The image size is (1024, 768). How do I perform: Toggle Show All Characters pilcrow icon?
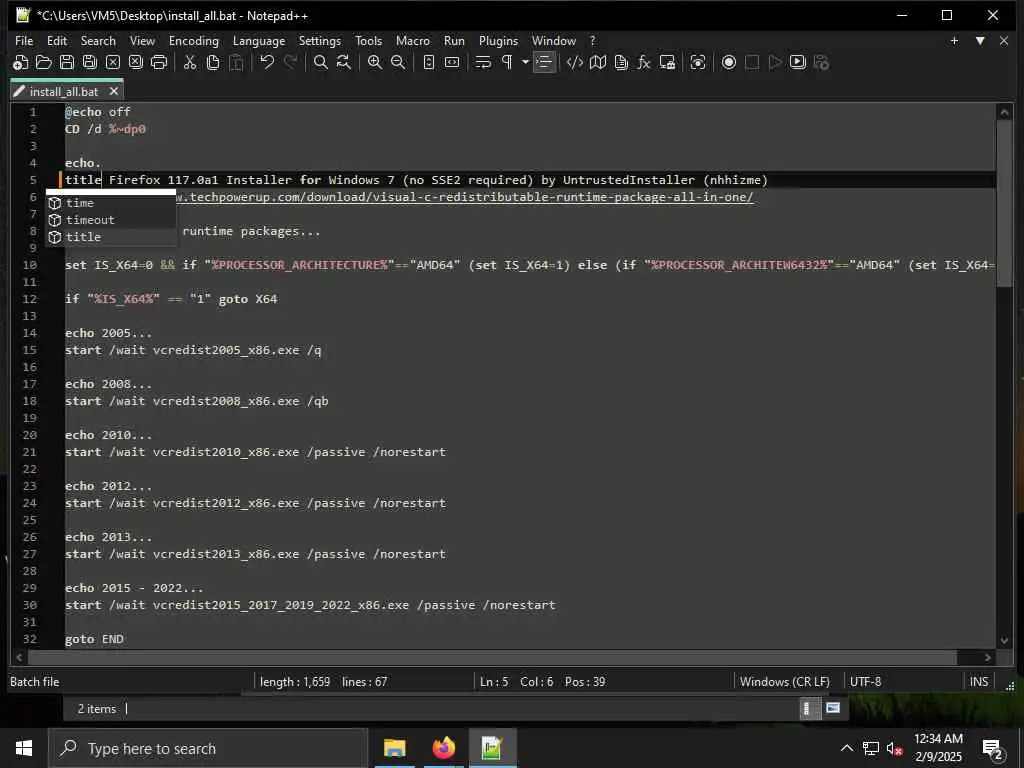507,62
